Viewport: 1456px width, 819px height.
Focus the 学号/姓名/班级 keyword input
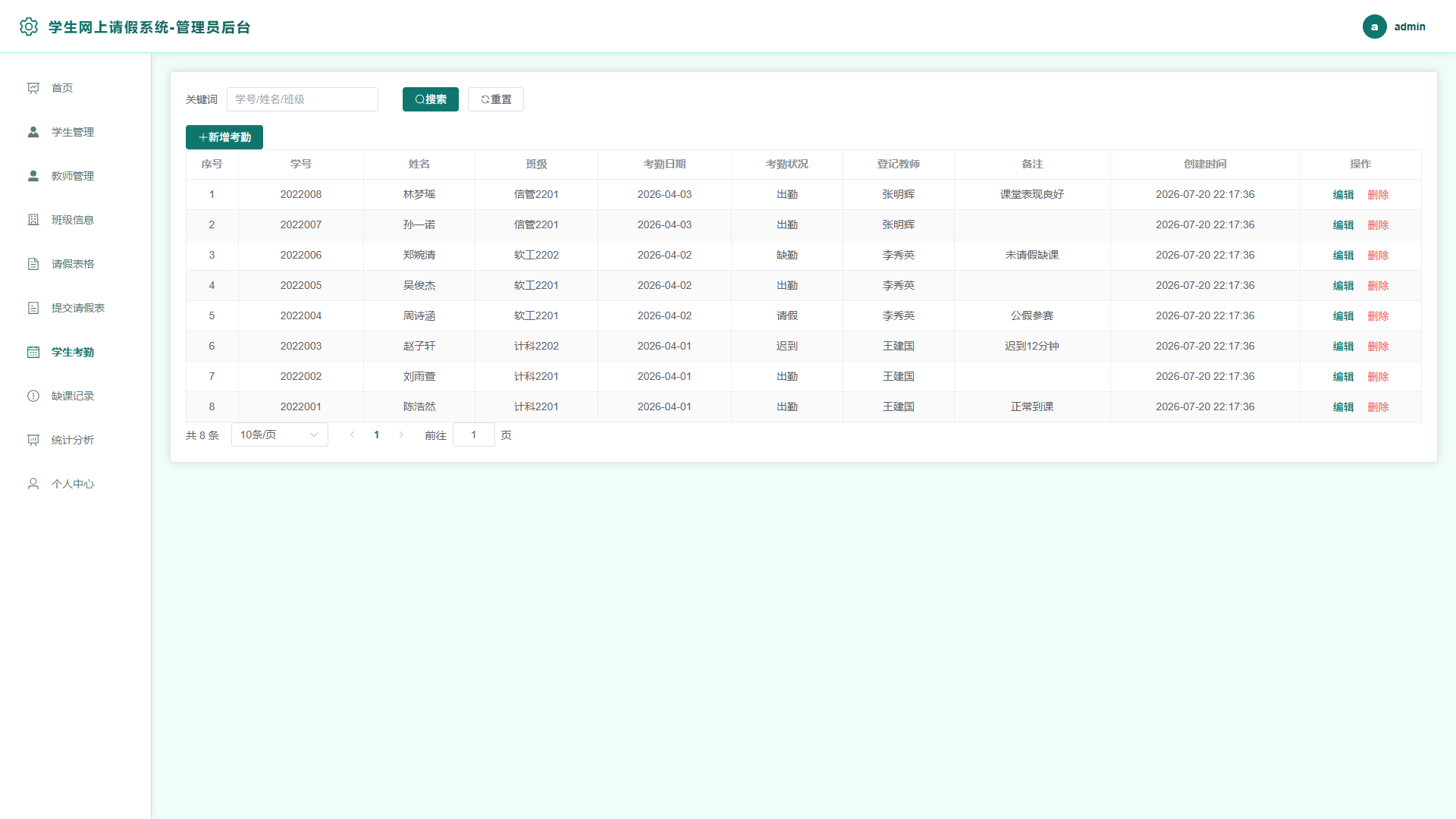point(303,99)
